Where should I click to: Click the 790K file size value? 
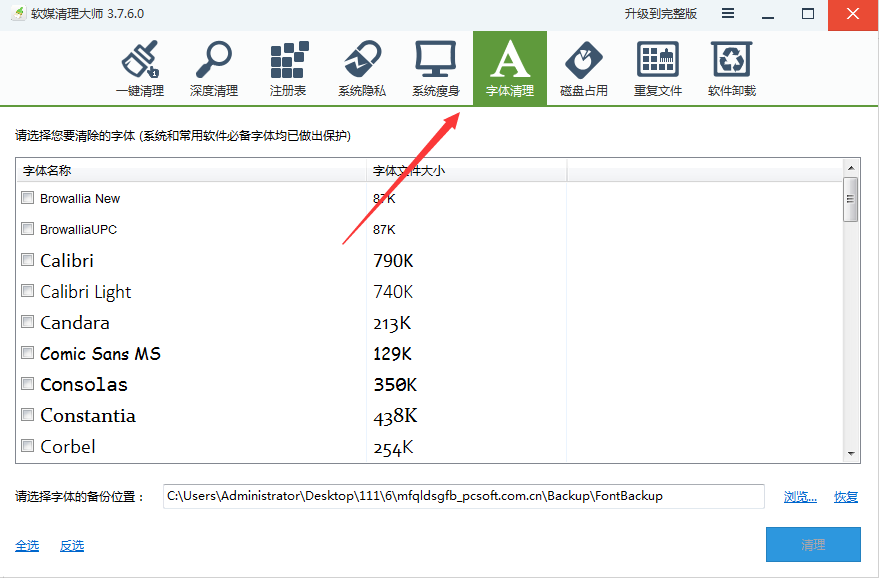(x=393, y=261)
